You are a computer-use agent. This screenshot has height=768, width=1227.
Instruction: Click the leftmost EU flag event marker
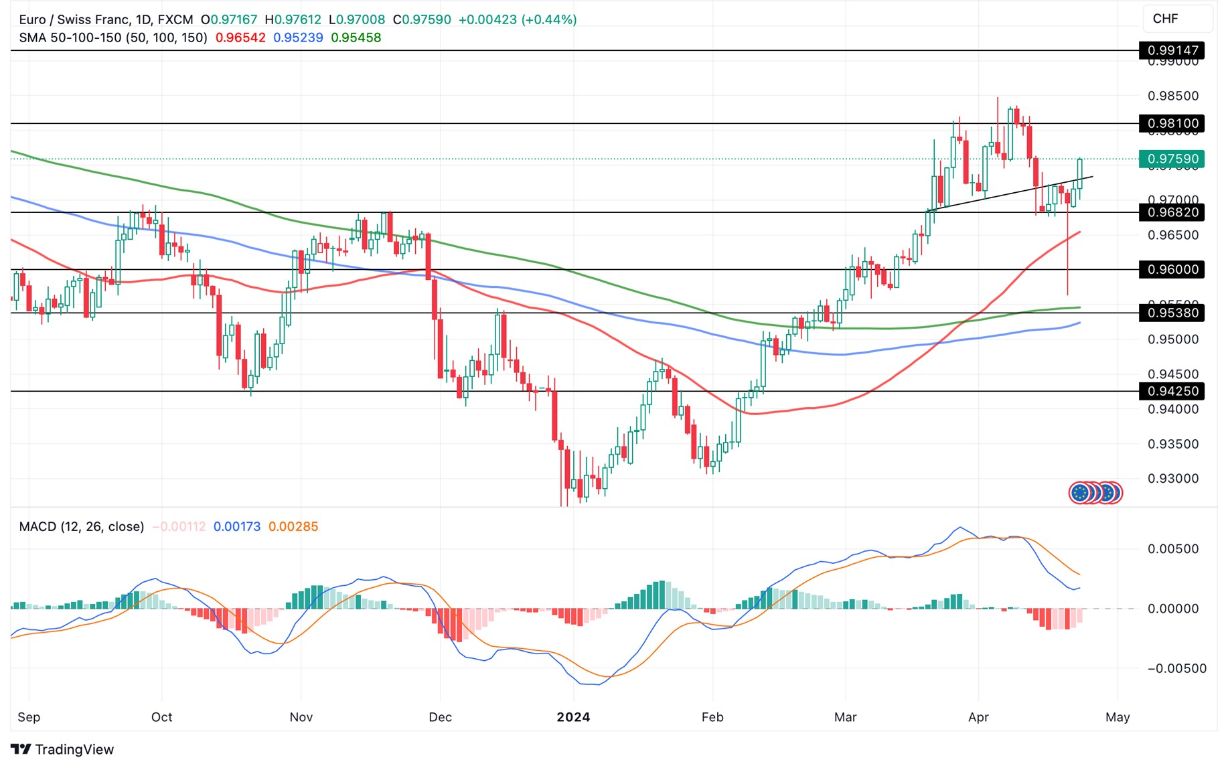point(1080,491)
